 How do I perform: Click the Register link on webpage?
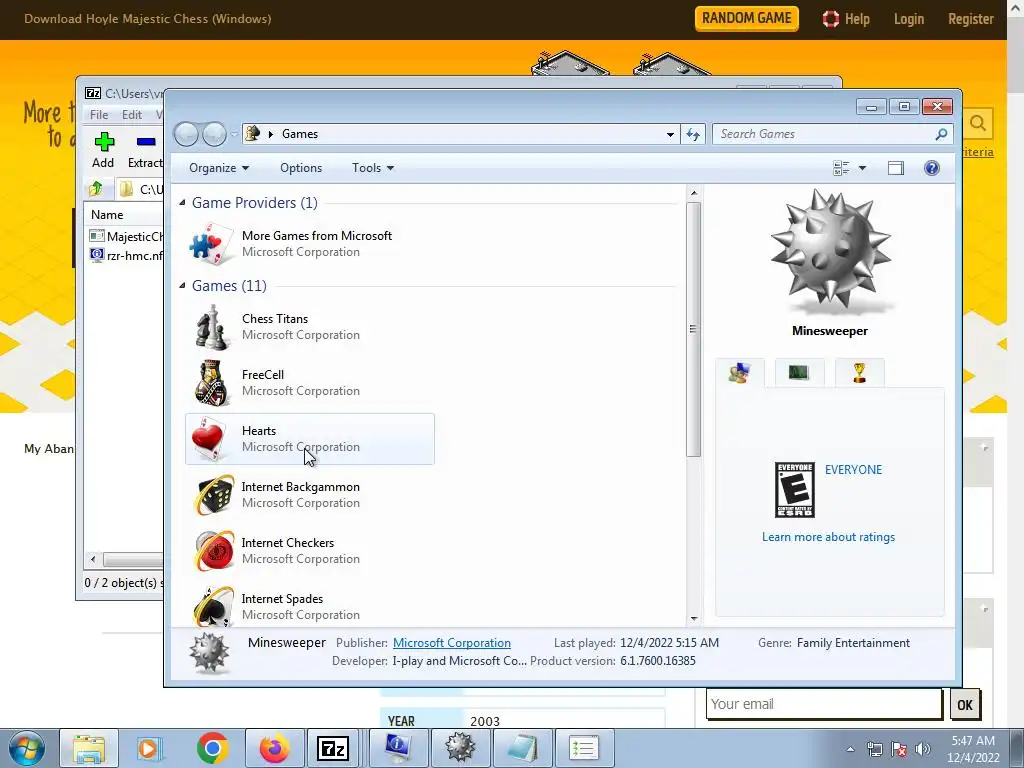(970, 19)
